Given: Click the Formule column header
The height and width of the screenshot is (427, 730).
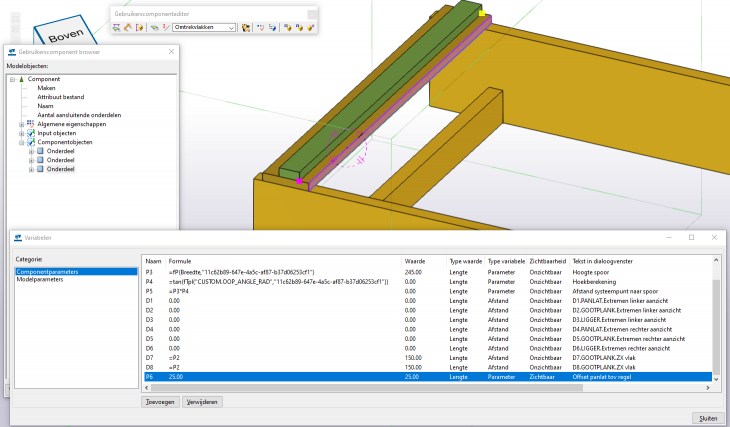Looking at the screenshot, I should pos(180,260).
